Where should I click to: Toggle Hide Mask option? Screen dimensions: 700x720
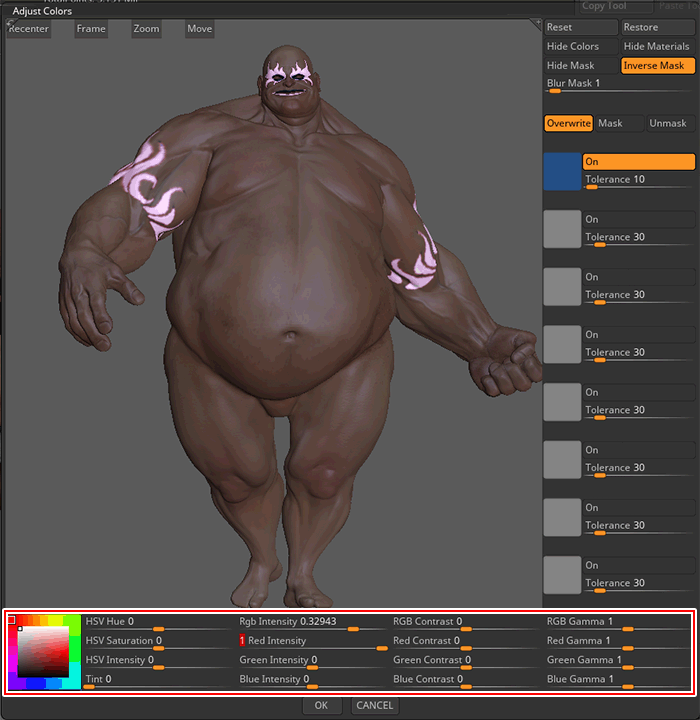click(x=581, y=66)
